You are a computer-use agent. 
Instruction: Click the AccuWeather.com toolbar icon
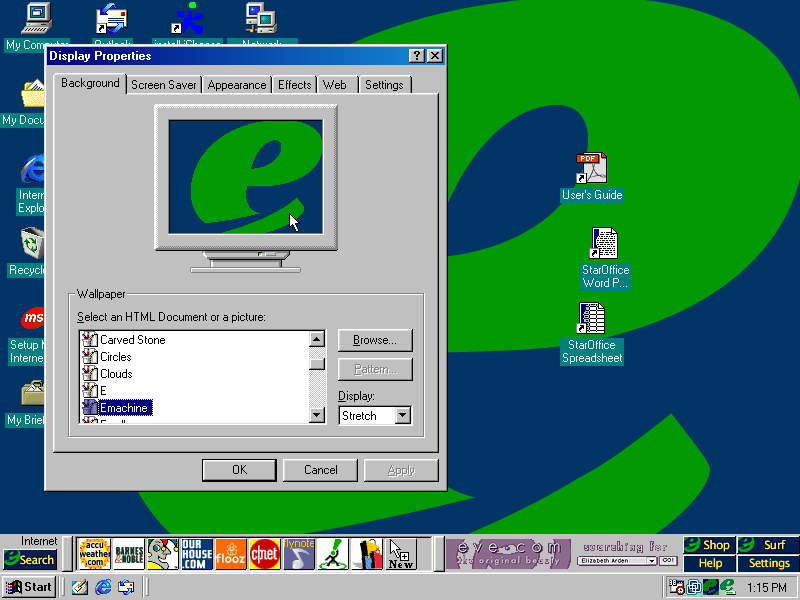[x=94, y=553]
